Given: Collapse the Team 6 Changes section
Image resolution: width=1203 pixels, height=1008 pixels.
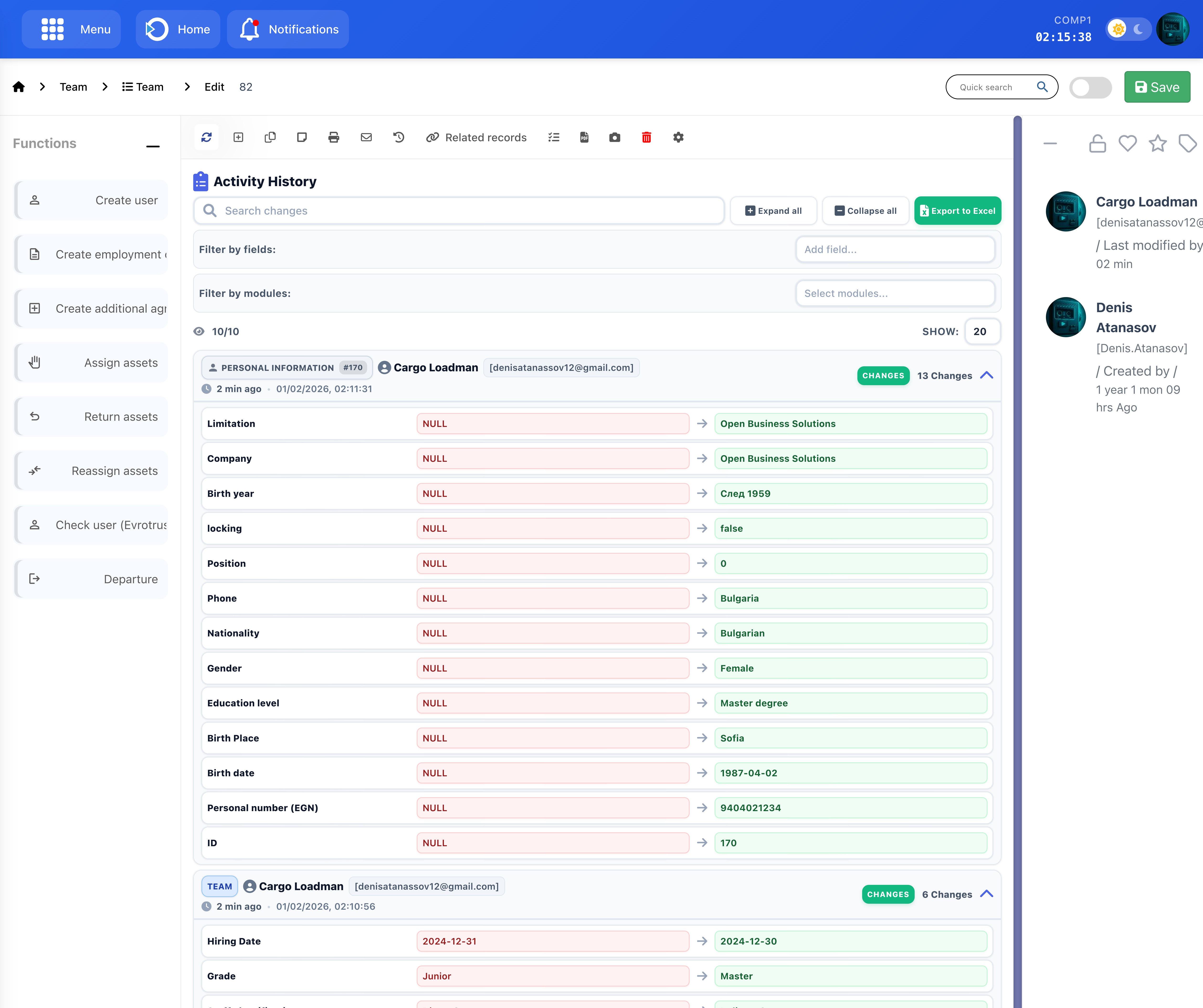Looking at the screenshot, I should click(987, 893).
